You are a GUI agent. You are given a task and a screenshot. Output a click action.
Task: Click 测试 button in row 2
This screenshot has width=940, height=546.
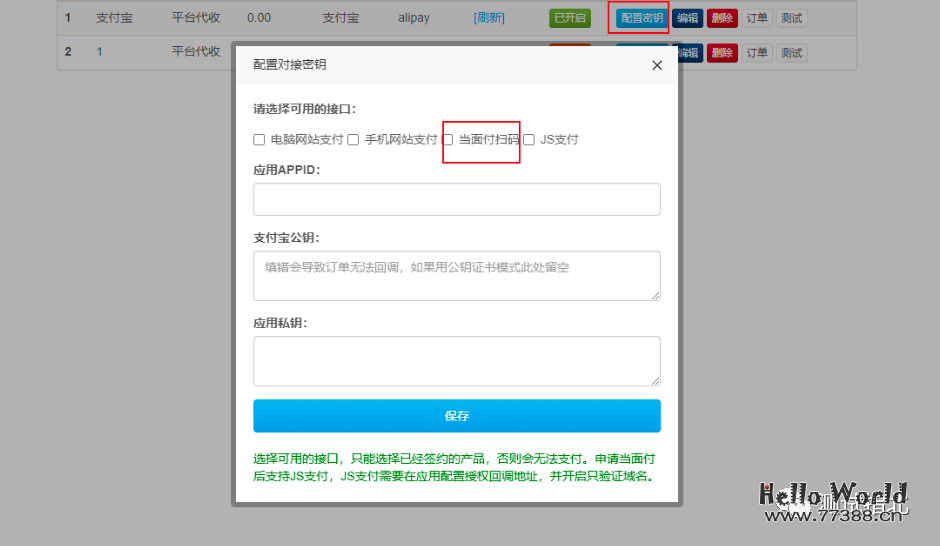coord(791,53)
